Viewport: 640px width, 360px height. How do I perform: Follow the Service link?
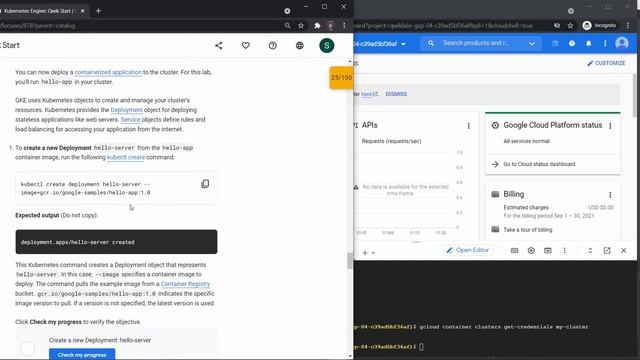point(130,120)
